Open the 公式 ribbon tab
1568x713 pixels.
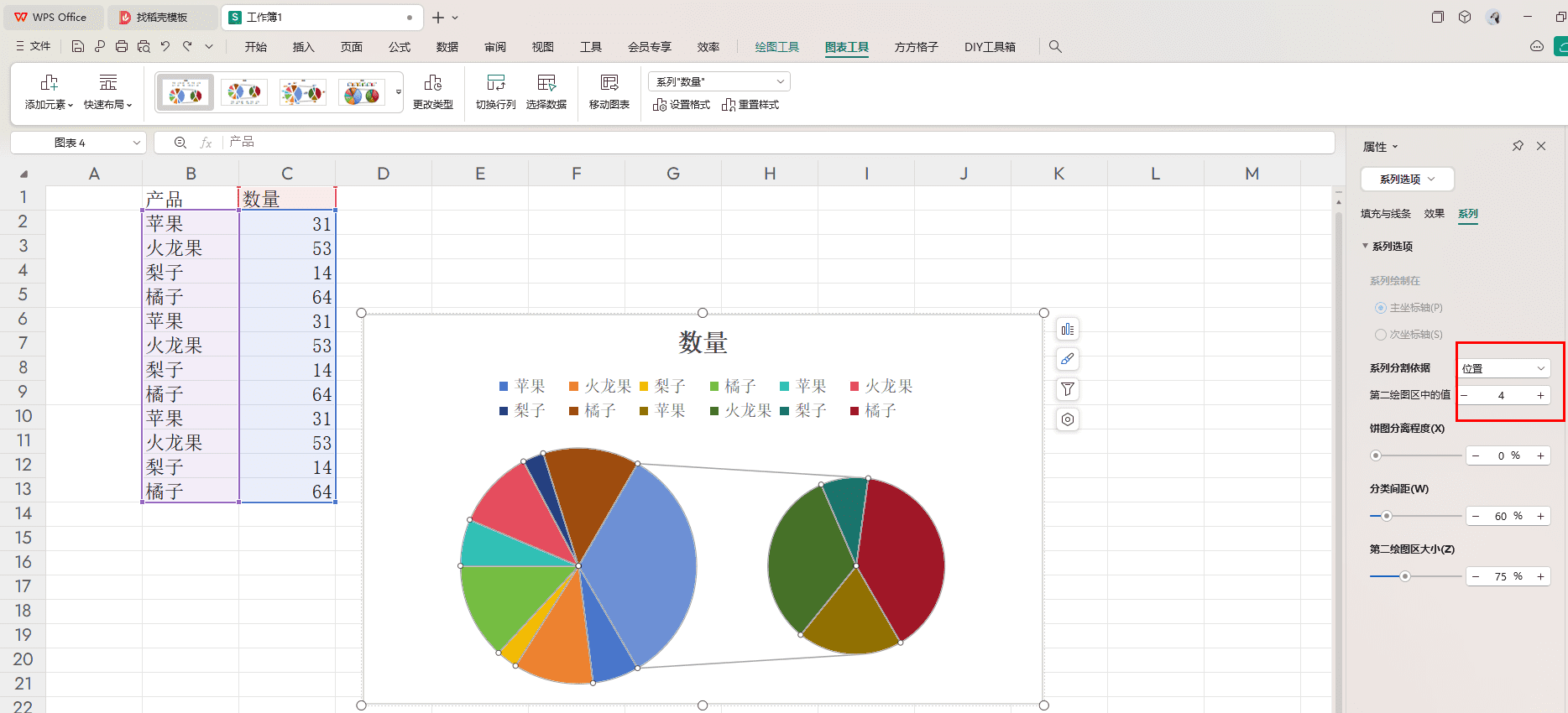pyautogui.click(x=400, y=47)
